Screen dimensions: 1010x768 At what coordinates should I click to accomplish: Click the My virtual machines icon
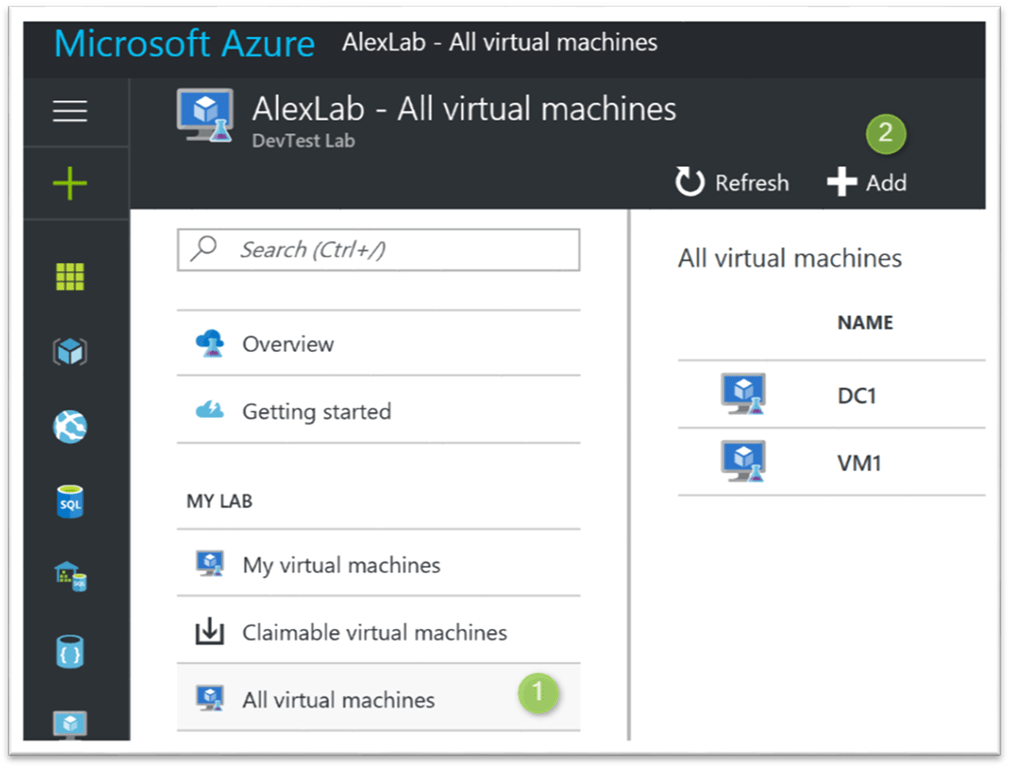210,564
